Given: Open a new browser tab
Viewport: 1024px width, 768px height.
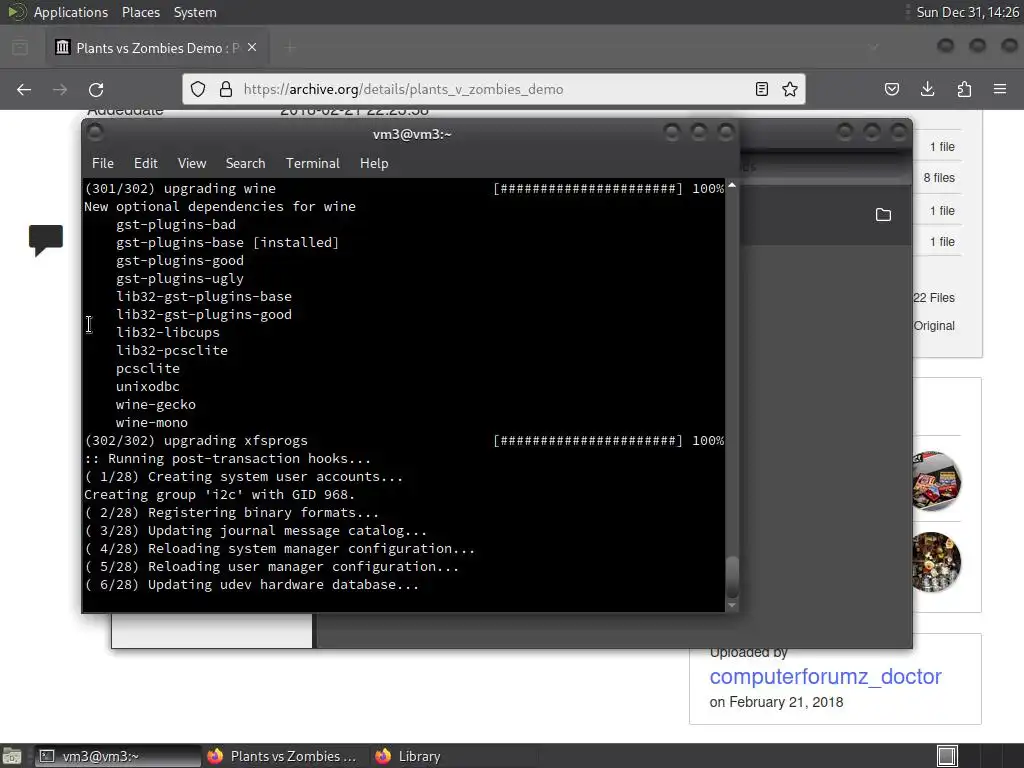Looking at the screenshot, I should [290, 48].
